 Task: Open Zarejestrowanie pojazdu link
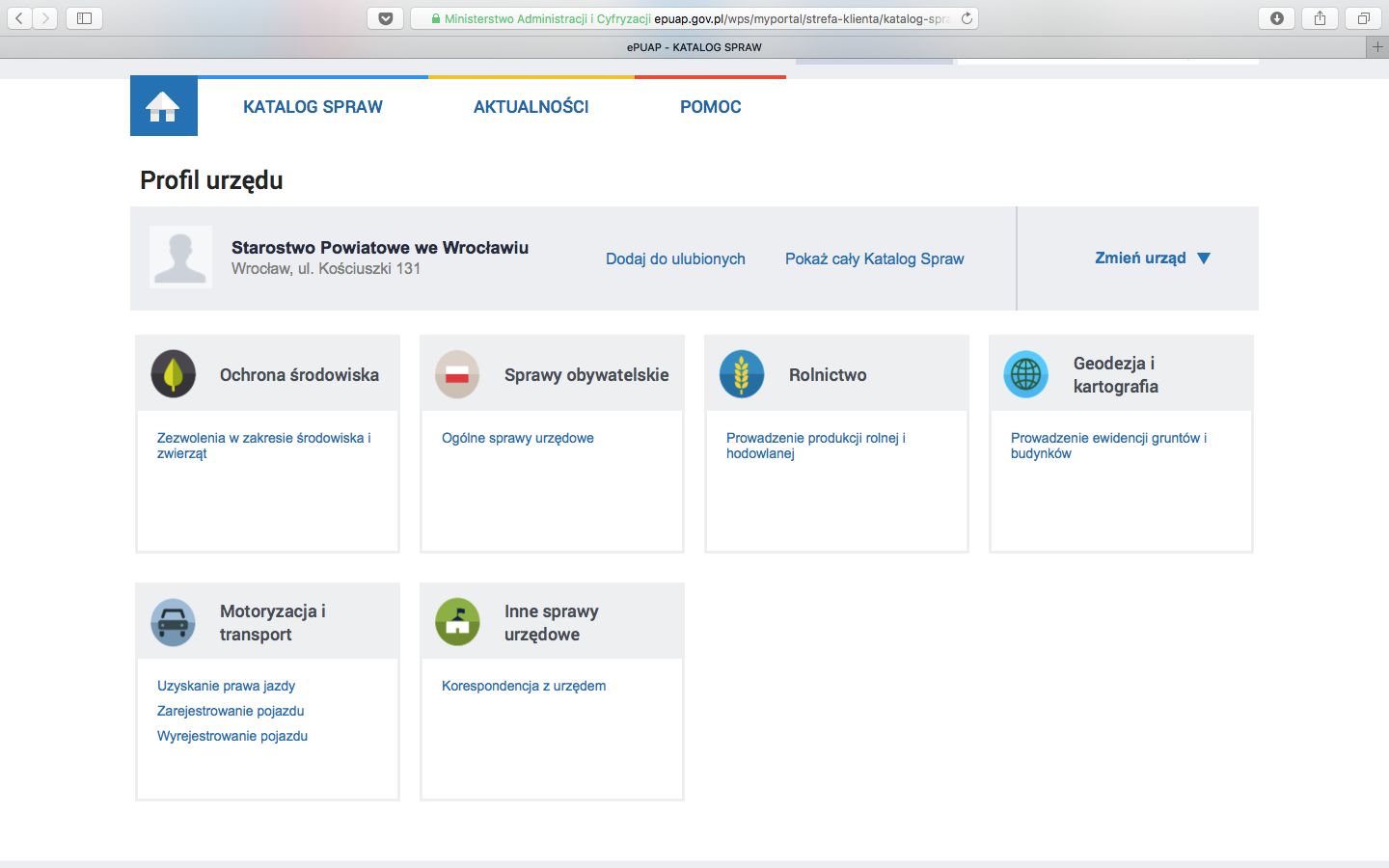coord(231,711)
